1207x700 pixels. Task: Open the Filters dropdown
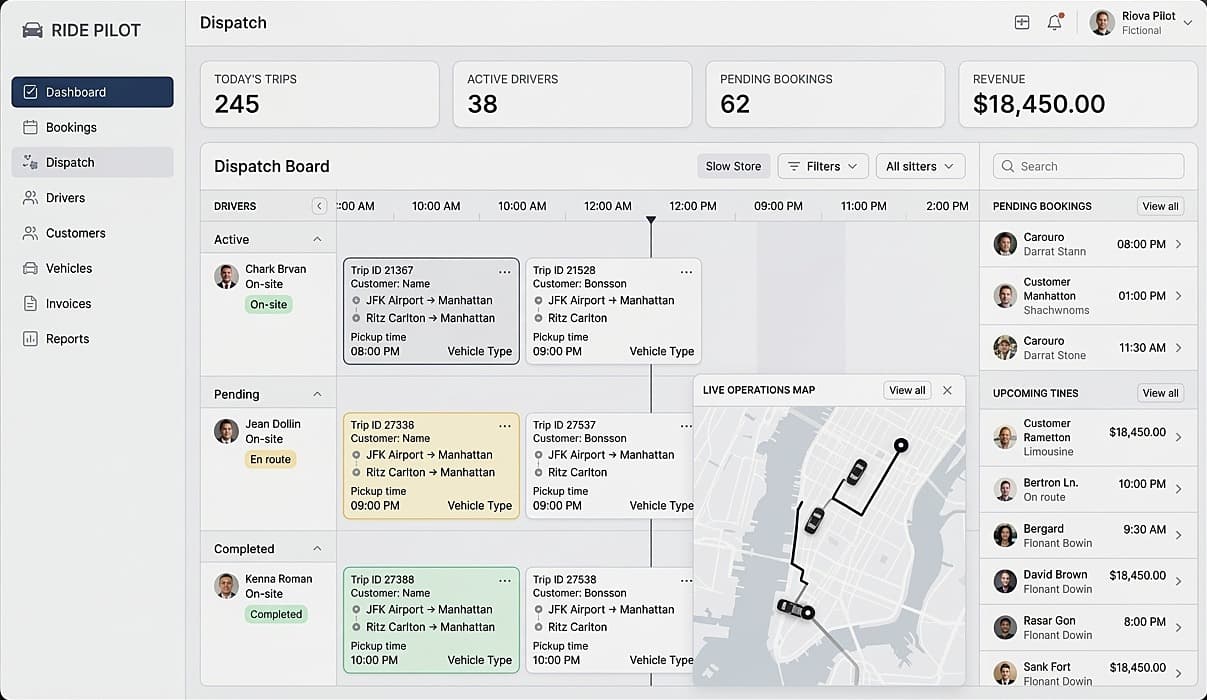click(x=823, y=166)
